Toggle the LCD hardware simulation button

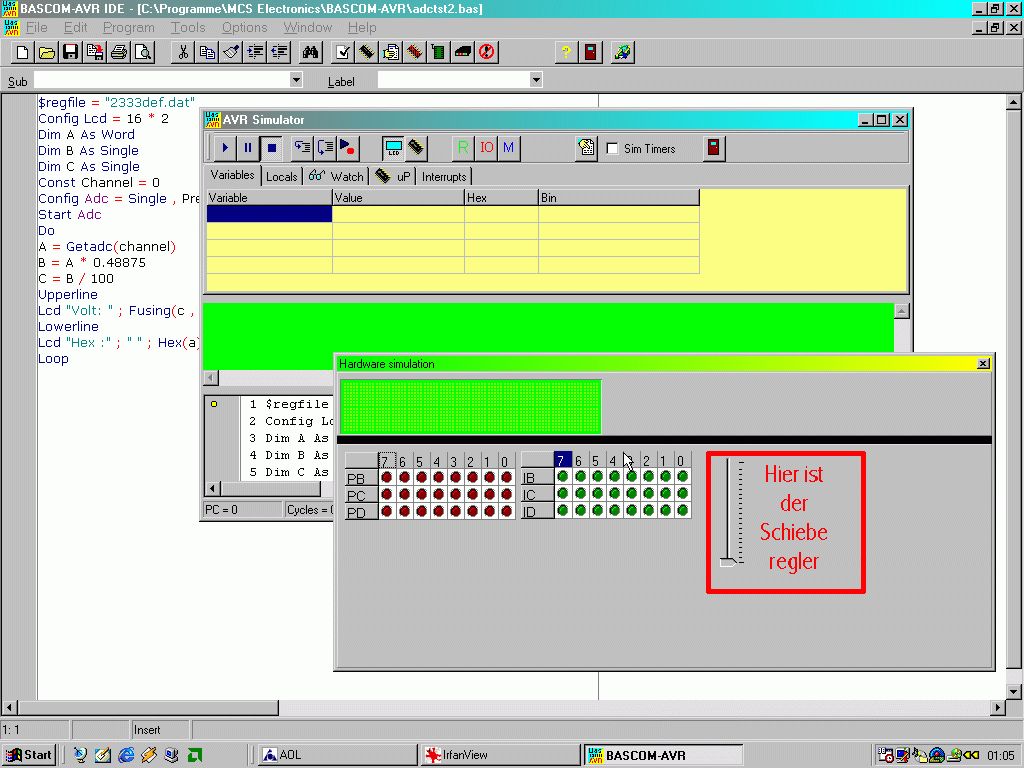[393, 148]
